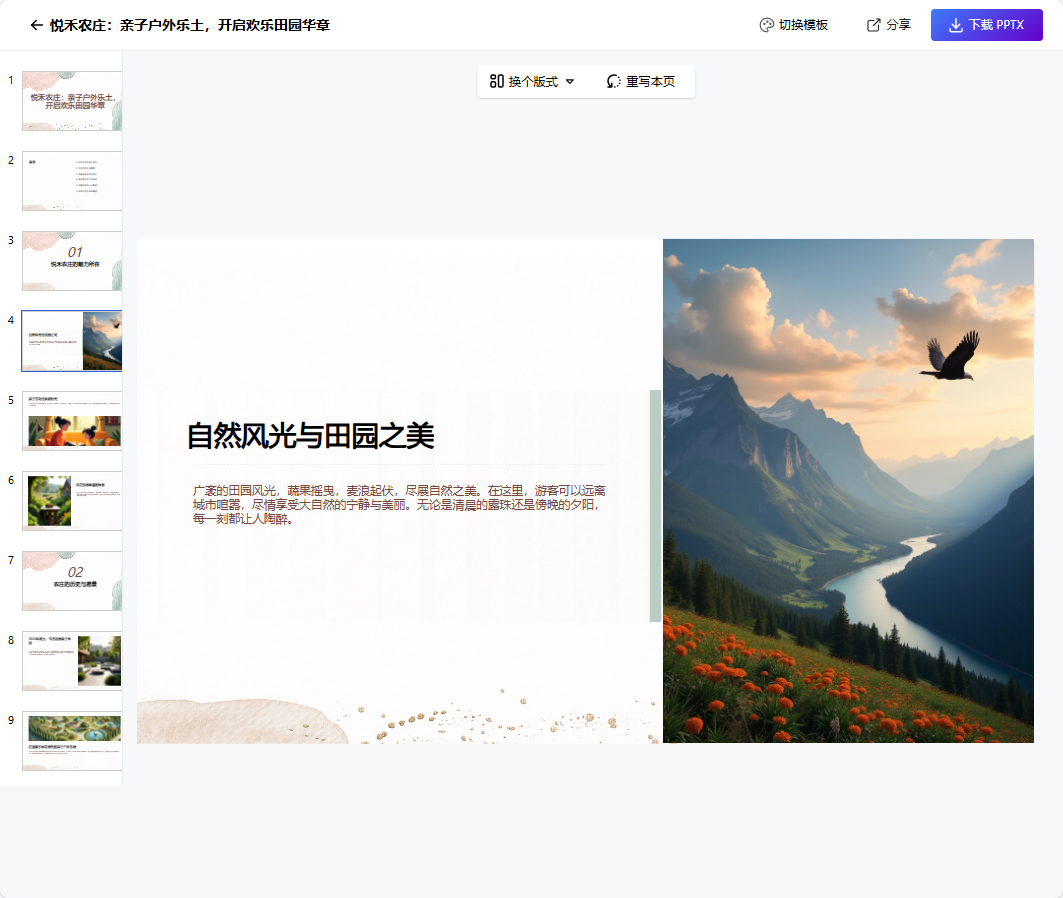Open slide 3 section 01 thumbnail
The width and height of the screenshot is (1063, 898).
click(x=72, y=261)
